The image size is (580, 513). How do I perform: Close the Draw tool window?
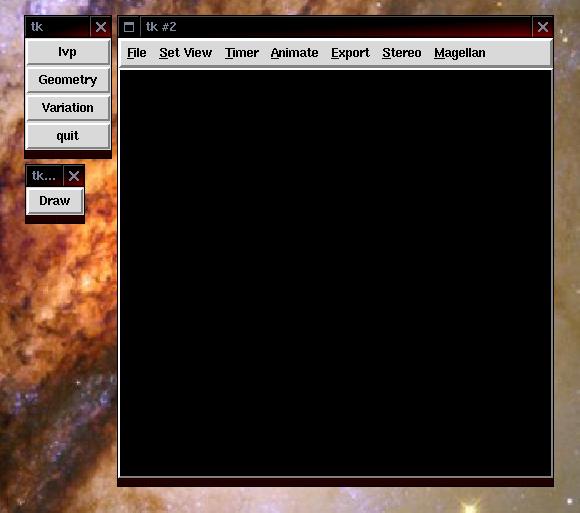(74, 176)
